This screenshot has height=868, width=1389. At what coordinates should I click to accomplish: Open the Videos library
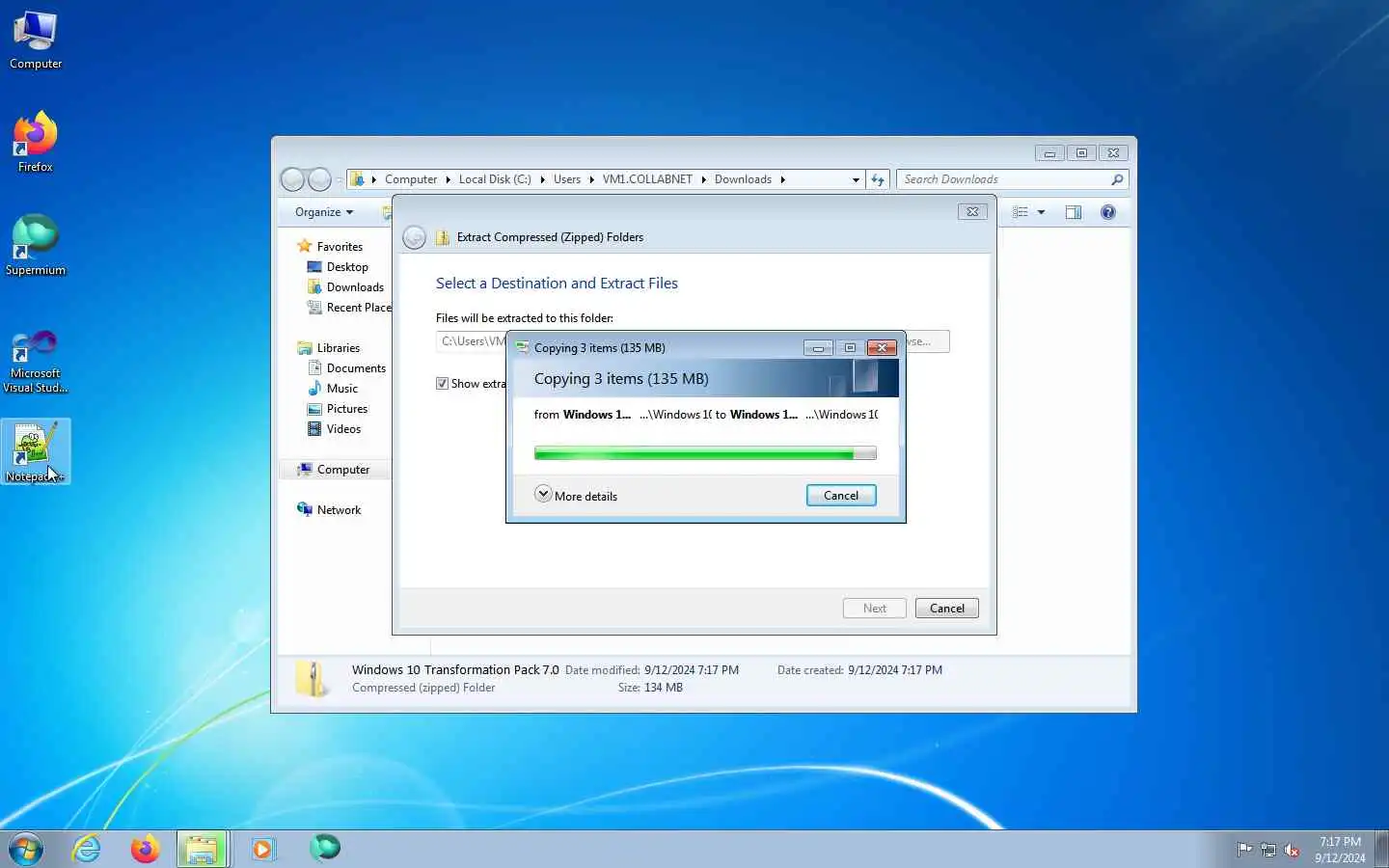point(334,429)
